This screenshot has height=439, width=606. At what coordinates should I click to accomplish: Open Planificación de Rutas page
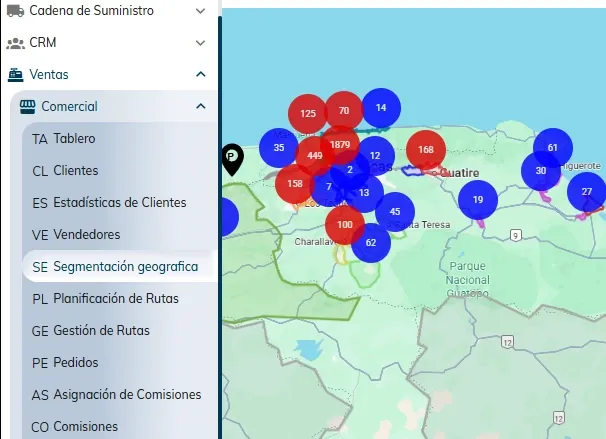coord(115,298)
